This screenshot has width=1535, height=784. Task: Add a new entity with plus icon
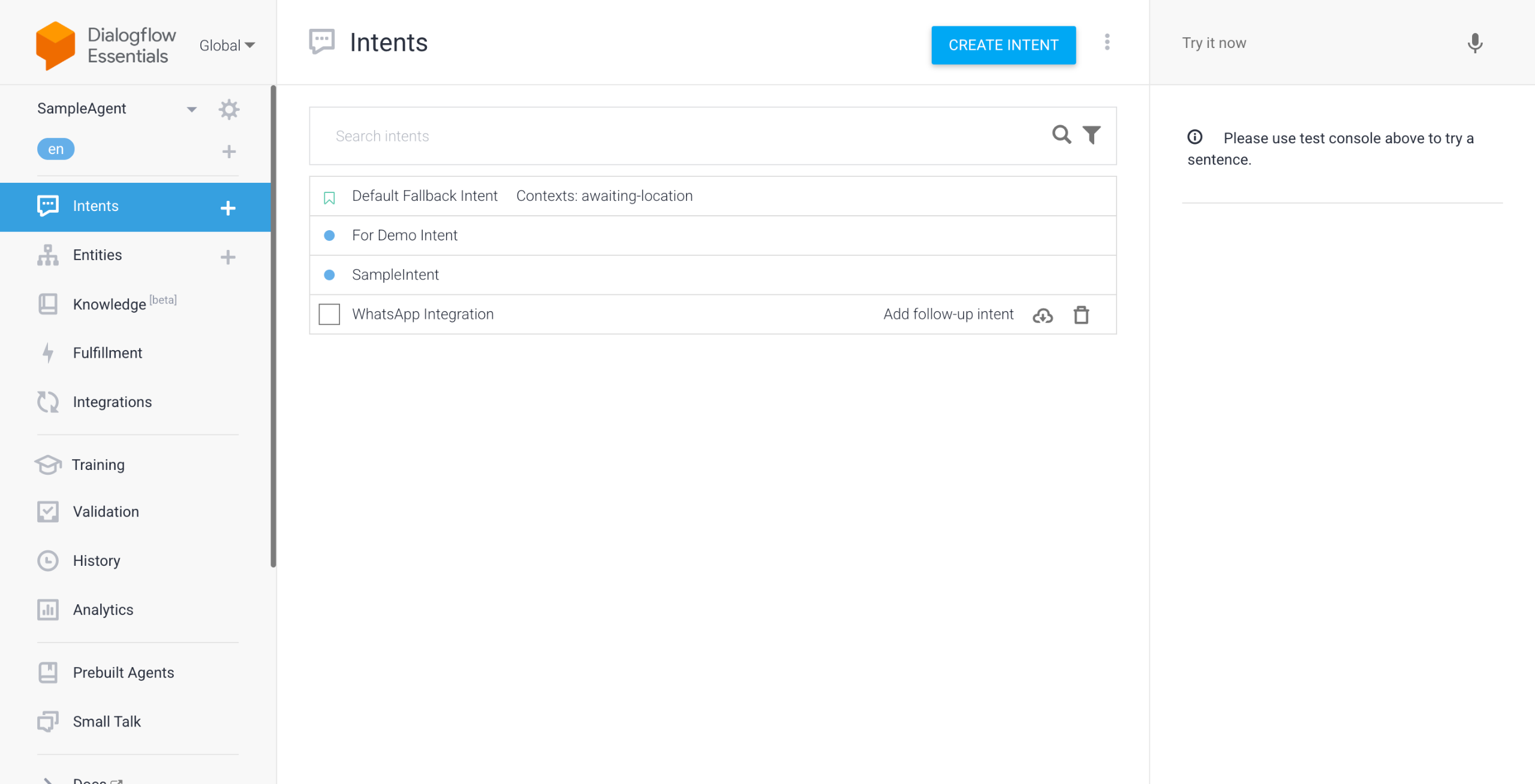point(228,257)
